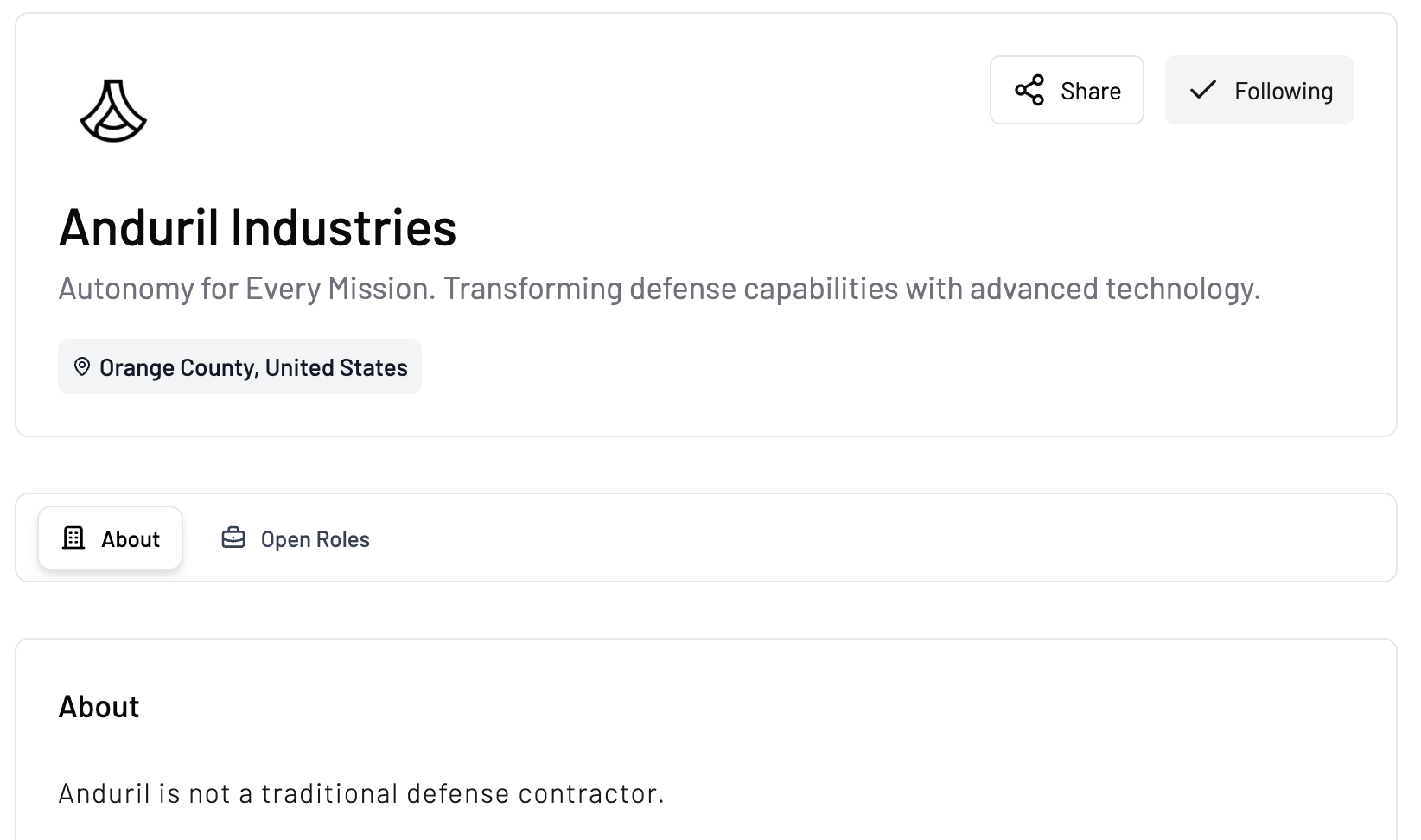
Task: Click the building icon on About tab
Action: coord(73,538)
